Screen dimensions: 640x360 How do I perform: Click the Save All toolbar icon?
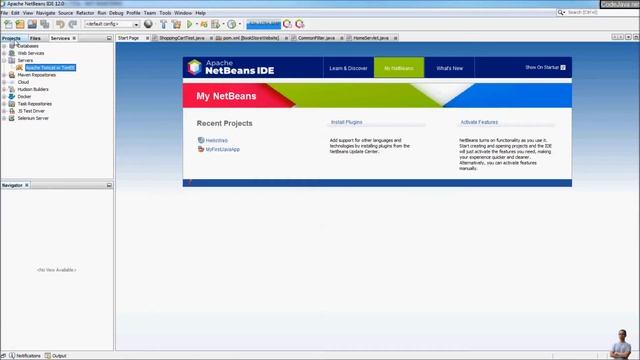click(x=45, y=24)
